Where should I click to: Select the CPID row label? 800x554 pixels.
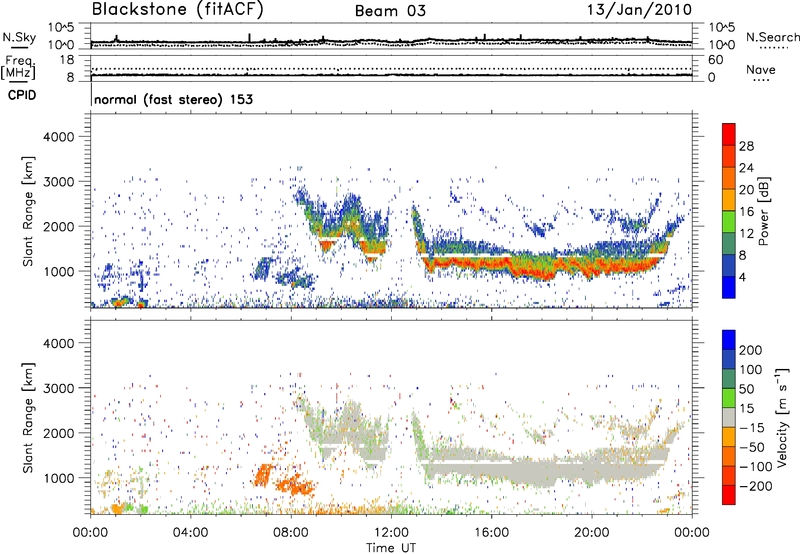click(22, 95)
